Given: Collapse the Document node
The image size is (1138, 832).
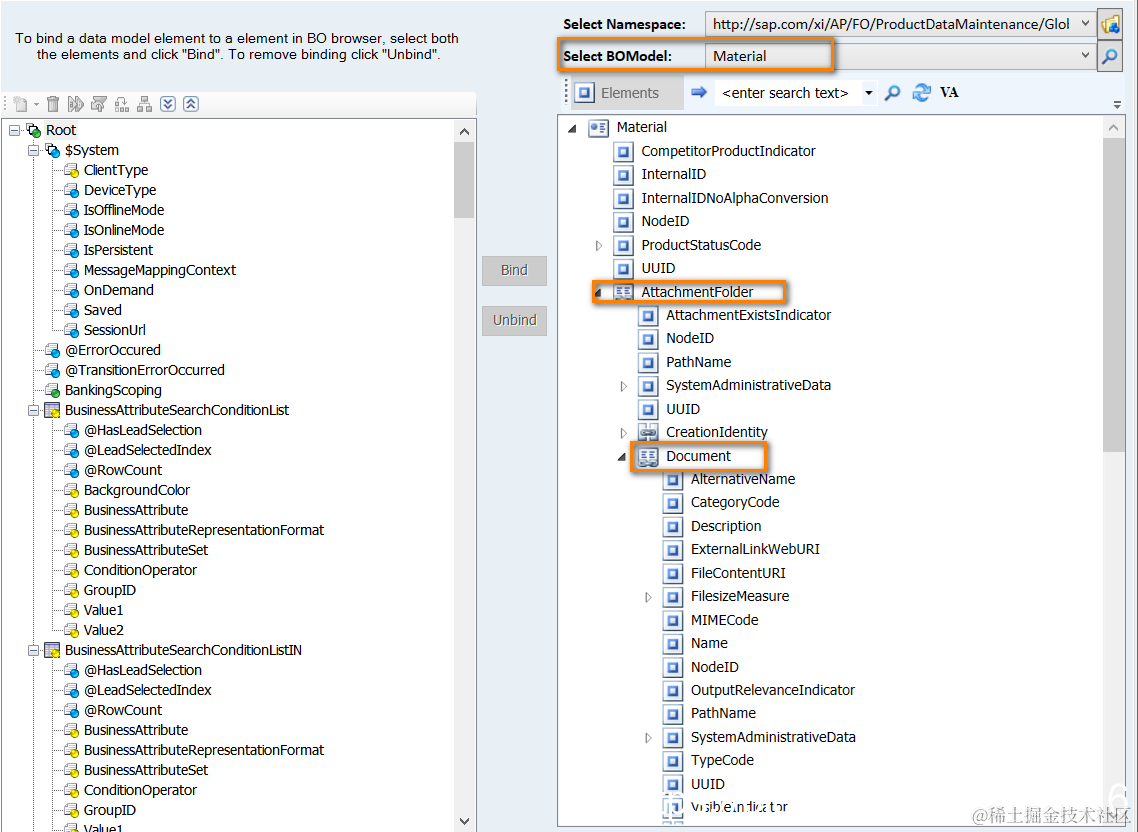Looking at the screenshot, I should 622,457.
